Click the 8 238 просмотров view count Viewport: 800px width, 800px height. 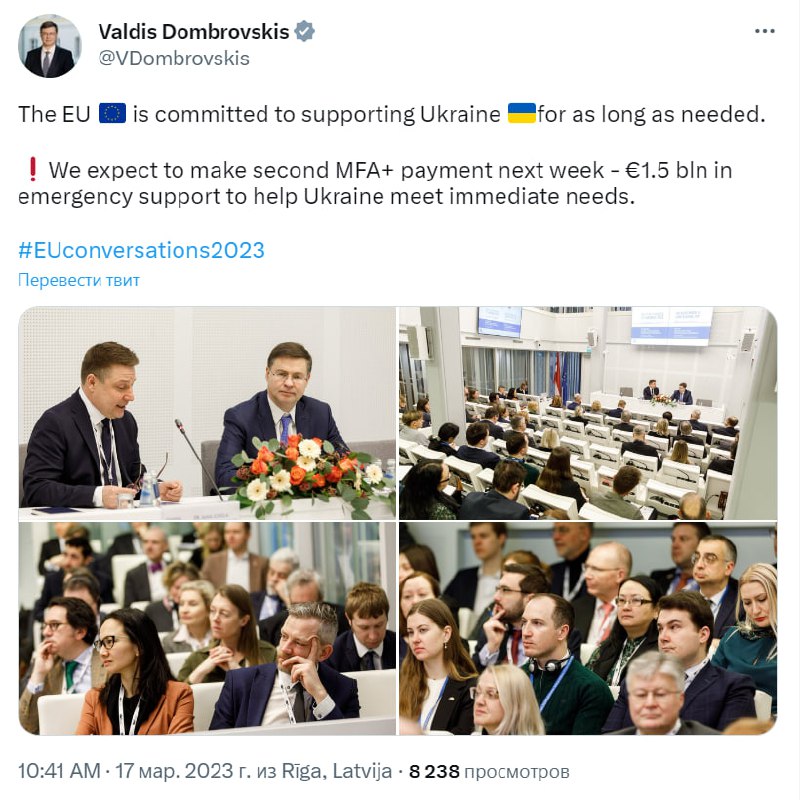click(489, 771)
